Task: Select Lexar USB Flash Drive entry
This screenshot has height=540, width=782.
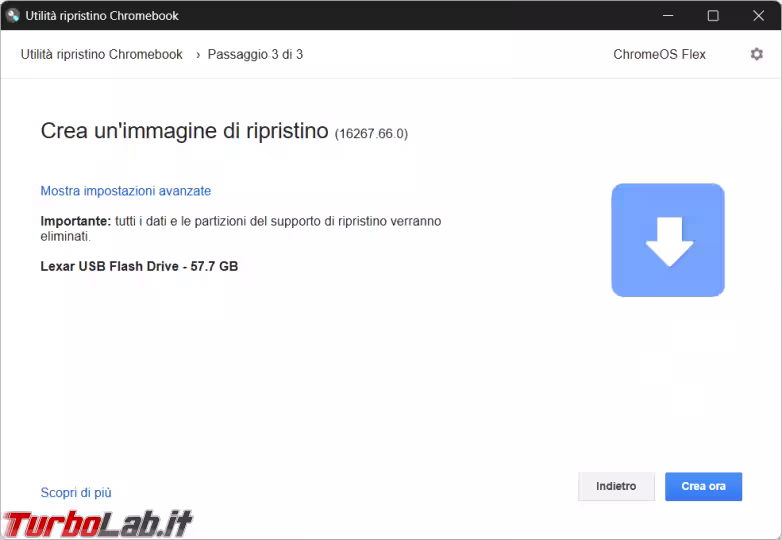Action: point(139,266)
